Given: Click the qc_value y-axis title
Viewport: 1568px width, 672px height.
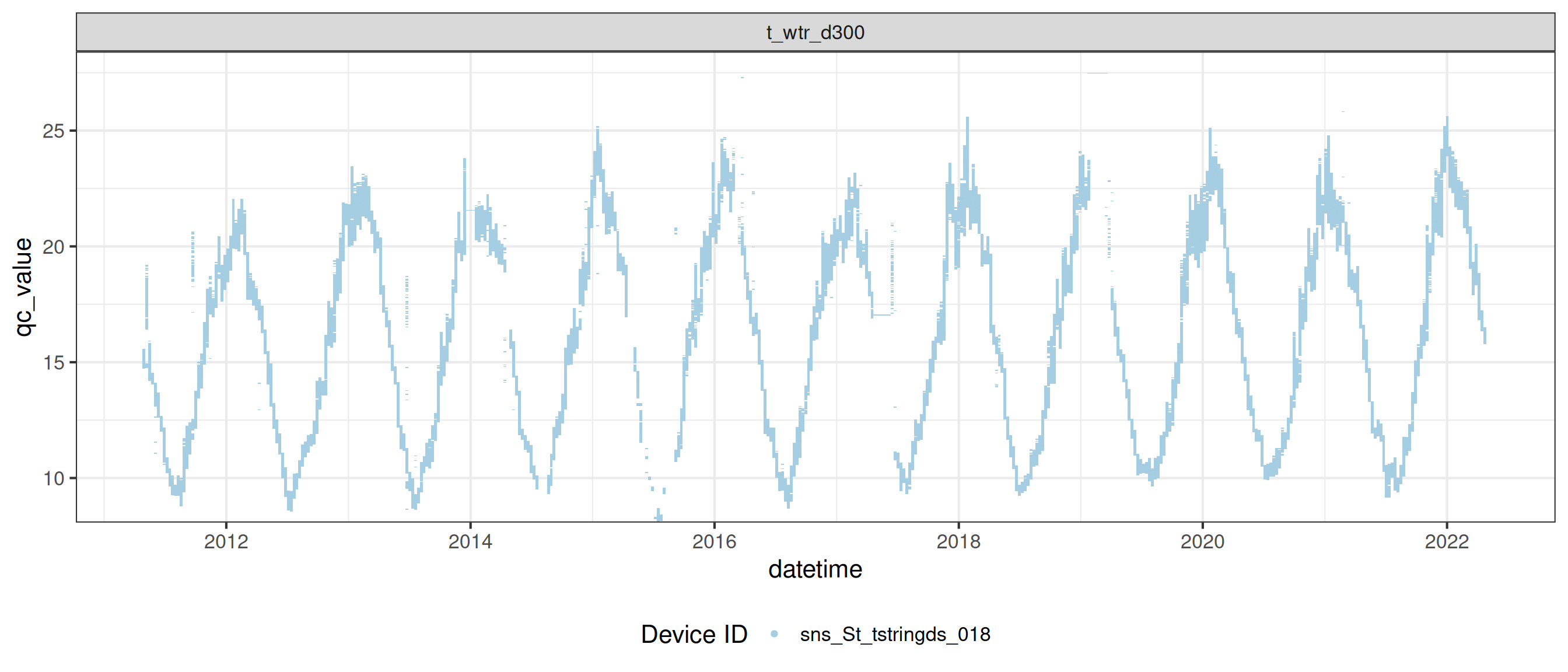Looking at the screenshot, I should 23,286.
